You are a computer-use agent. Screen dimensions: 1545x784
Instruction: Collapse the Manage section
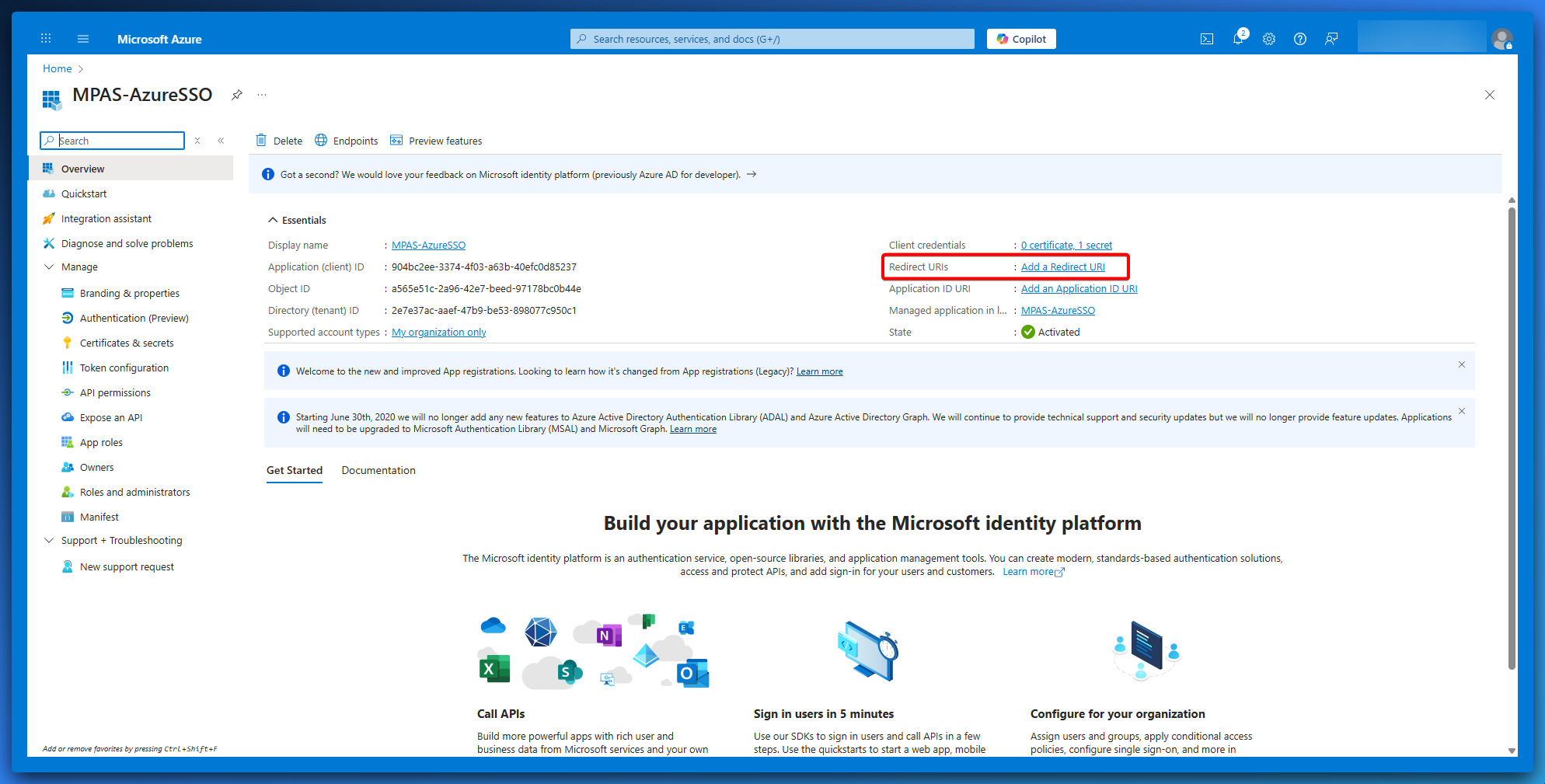[x=49, y=267]
